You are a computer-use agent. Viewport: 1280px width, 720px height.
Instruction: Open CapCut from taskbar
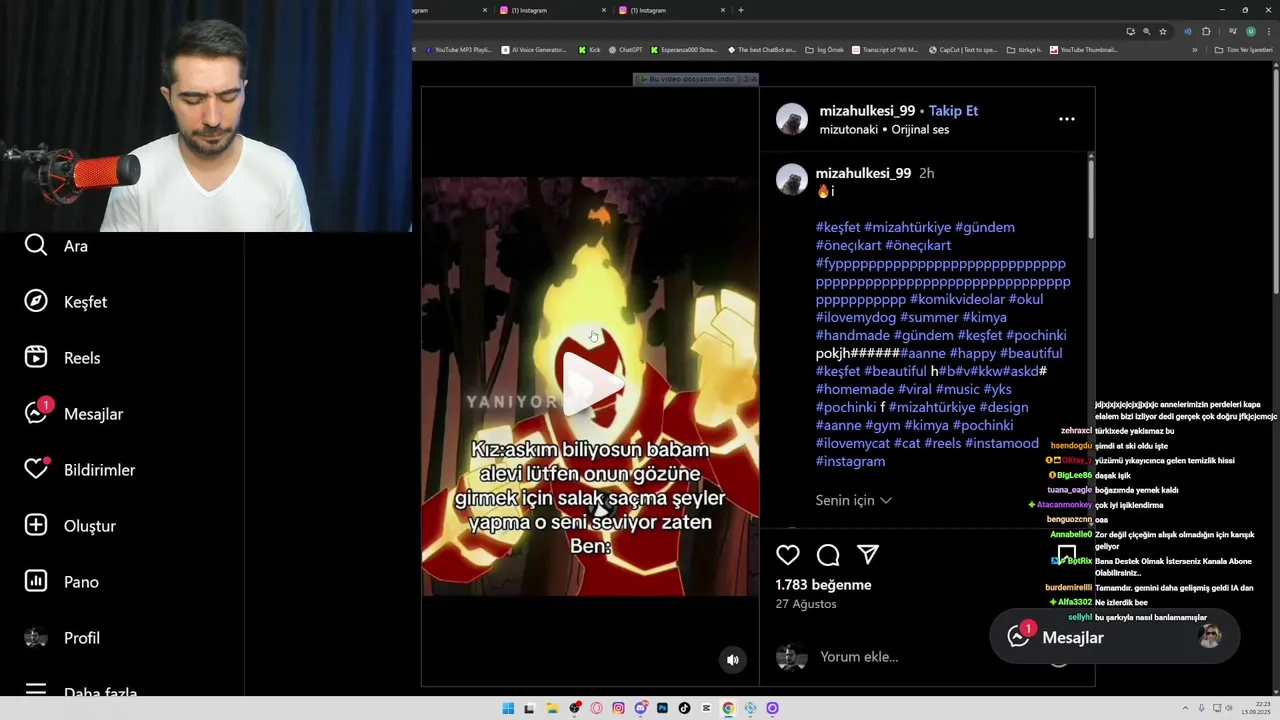(x=706, y=708)
